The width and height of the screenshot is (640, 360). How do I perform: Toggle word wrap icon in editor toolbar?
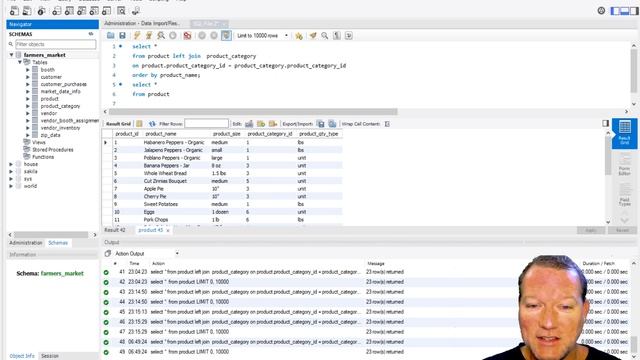[349, 36]
